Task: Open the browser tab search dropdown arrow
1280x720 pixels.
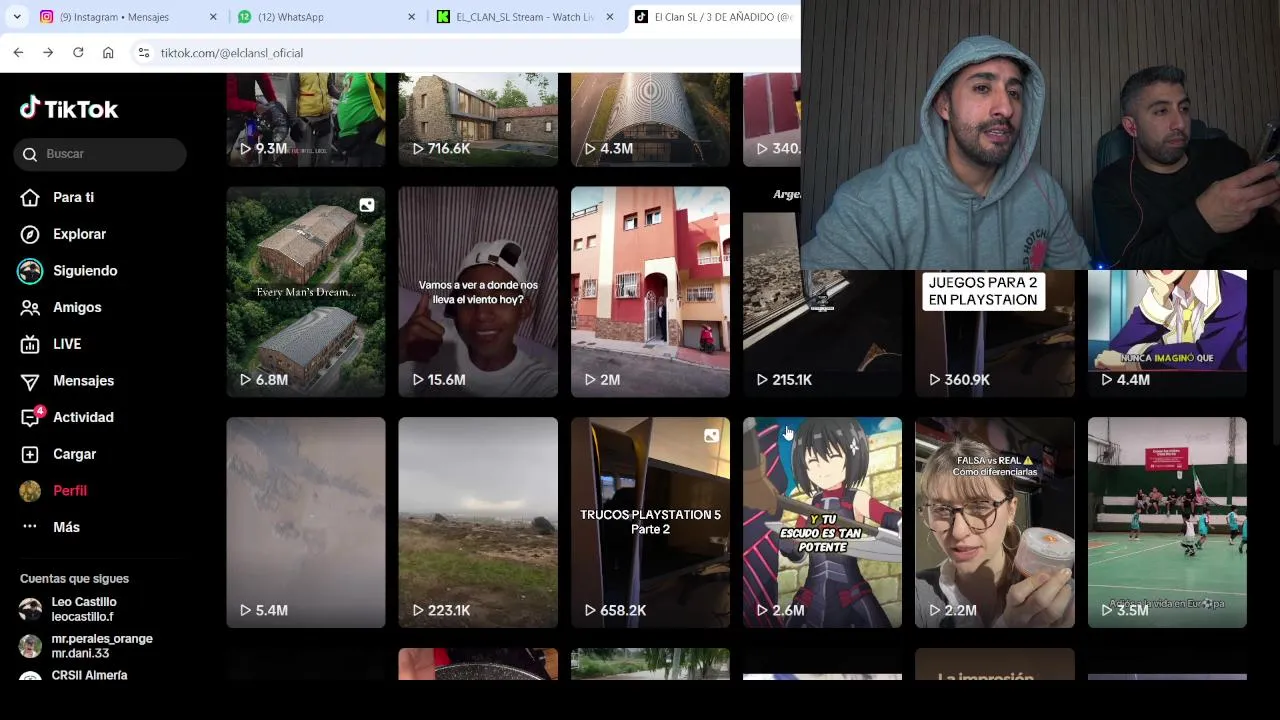Action: pyautogui.click(x=16, y=17)
